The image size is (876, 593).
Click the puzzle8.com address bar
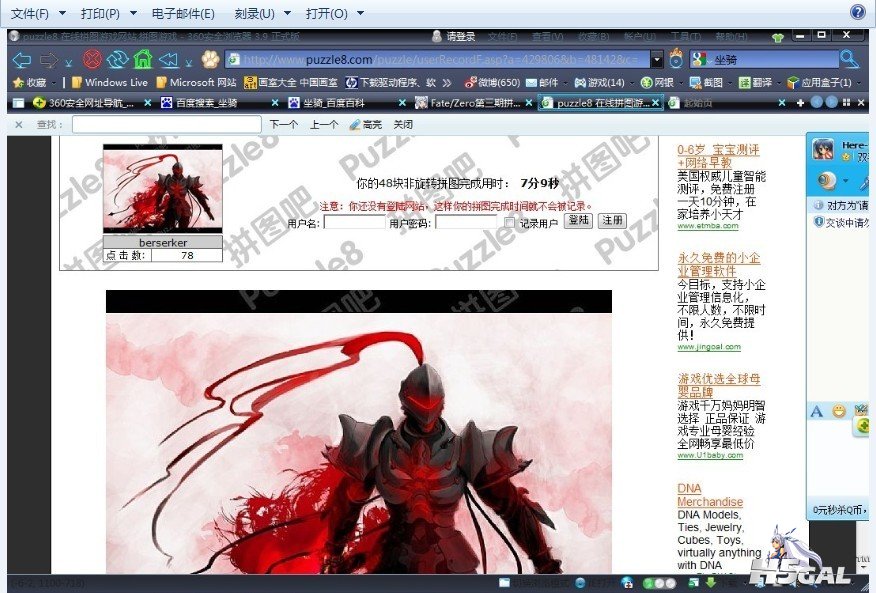439,59
